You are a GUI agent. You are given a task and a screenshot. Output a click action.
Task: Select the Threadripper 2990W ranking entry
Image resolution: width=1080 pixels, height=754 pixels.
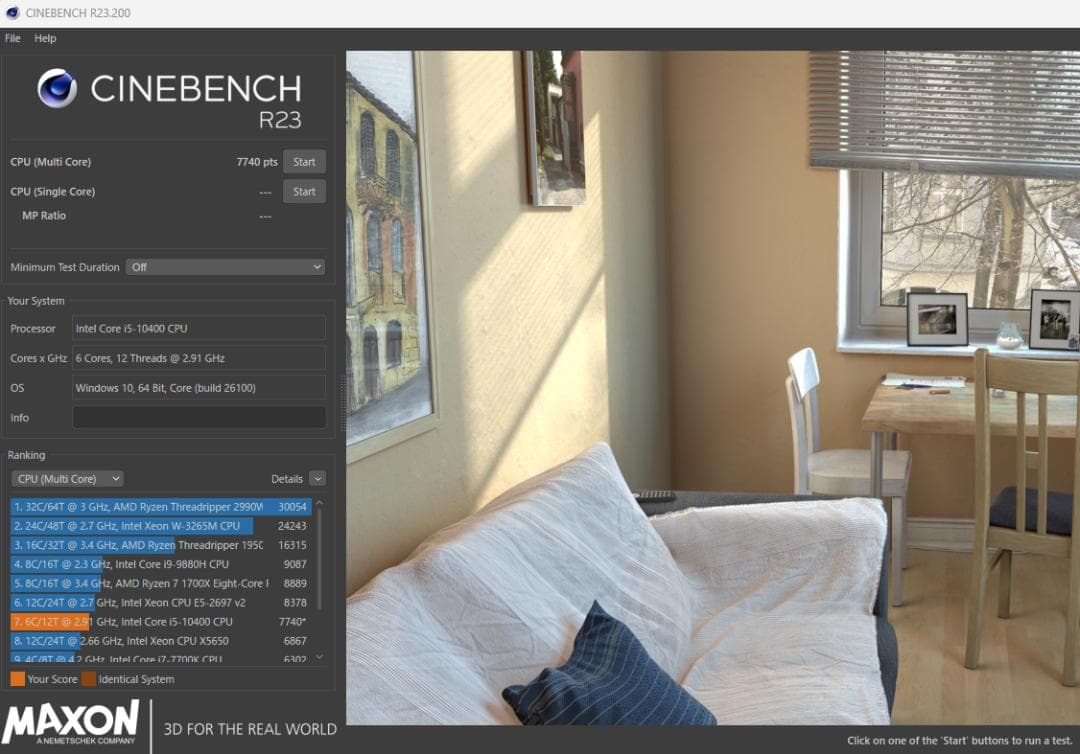(160, 507)
